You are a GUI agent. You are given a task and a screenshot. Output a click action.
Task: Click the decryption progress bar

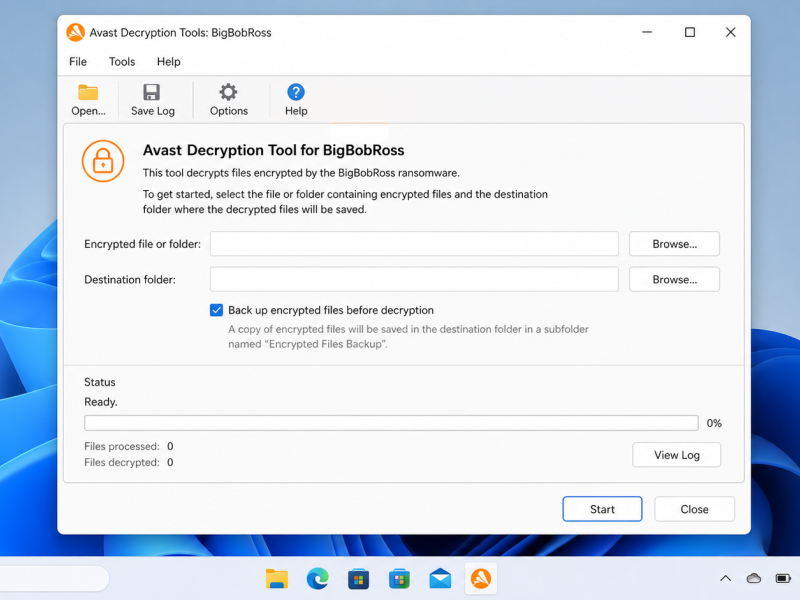391,423
